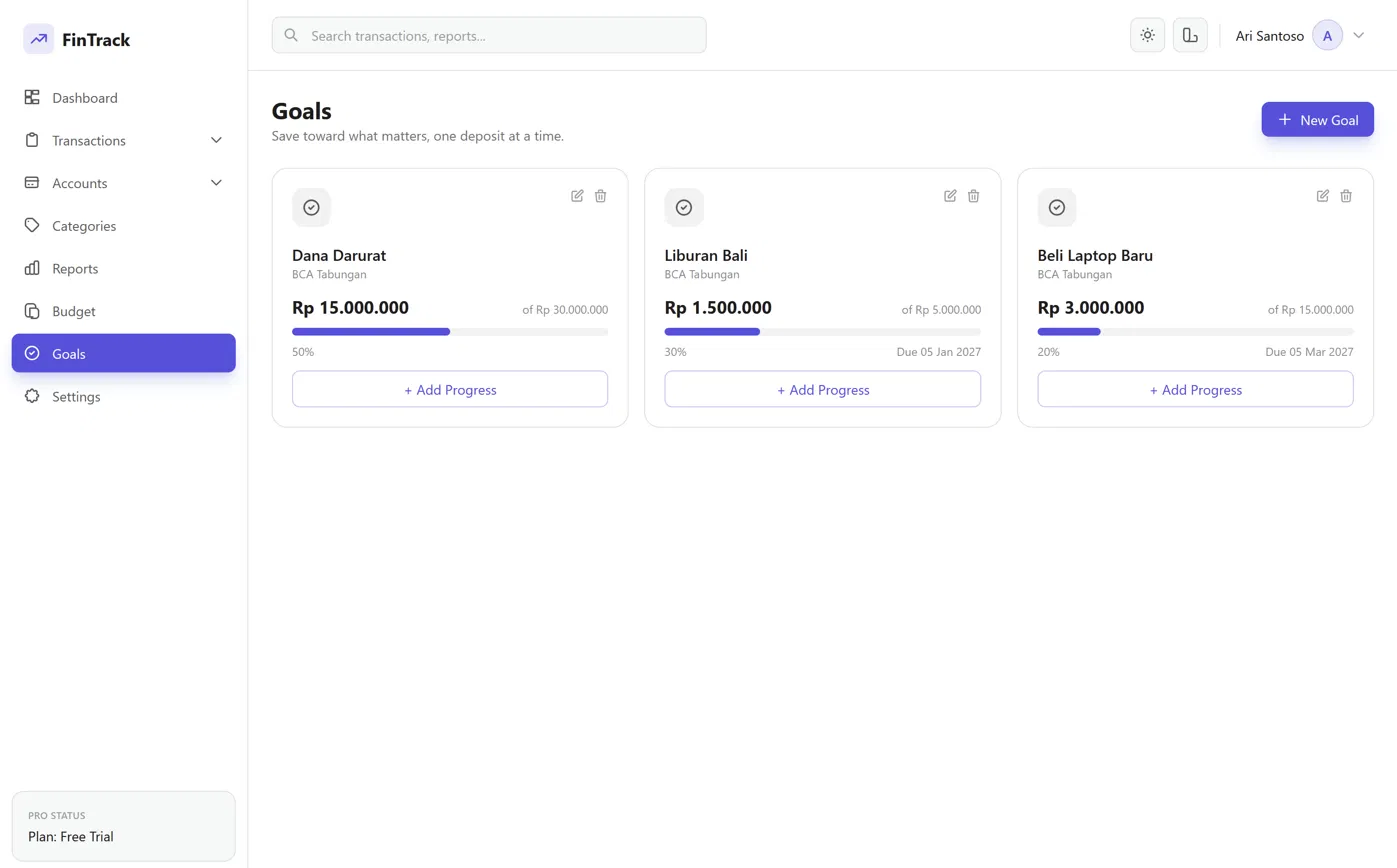Delete the Liburan Bali goal
This screenshot has width=1397, height=868.
coord(973,196)
